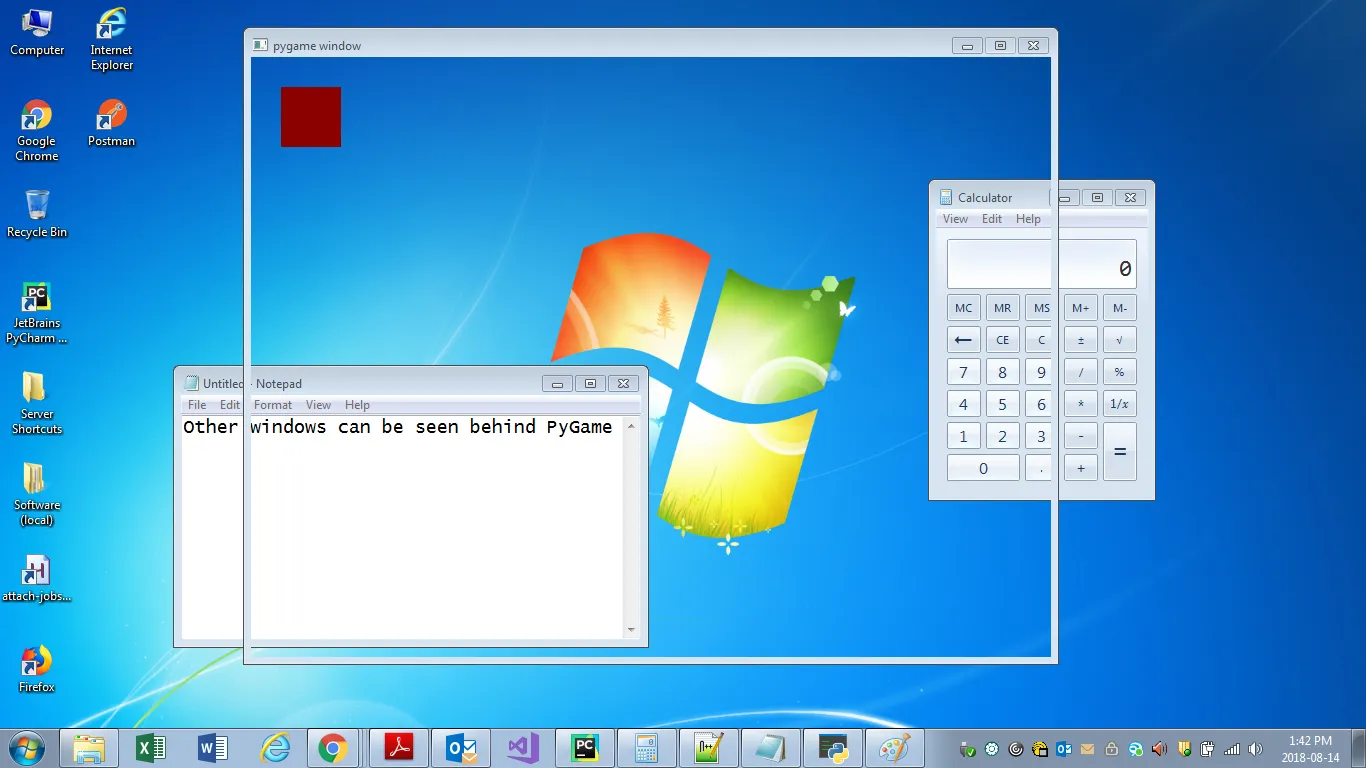Image resolution: width=1366 pixels, height=768 pixels.
Task: Click the M+ key in Calculator
Action: pyautogui.click(x=1081, y=308)
